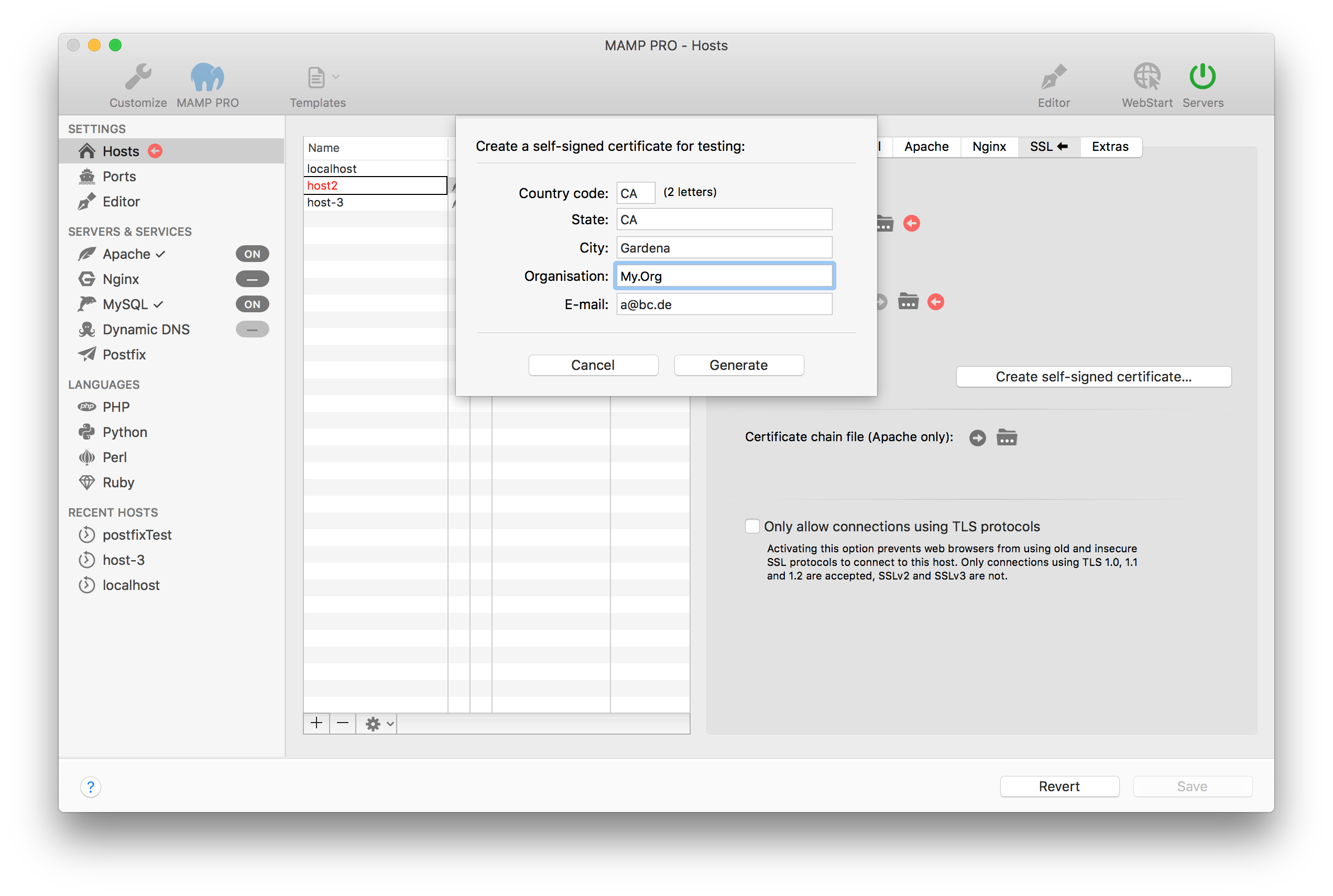Add a new host with plus button
1333x896 pixels.
316,724
